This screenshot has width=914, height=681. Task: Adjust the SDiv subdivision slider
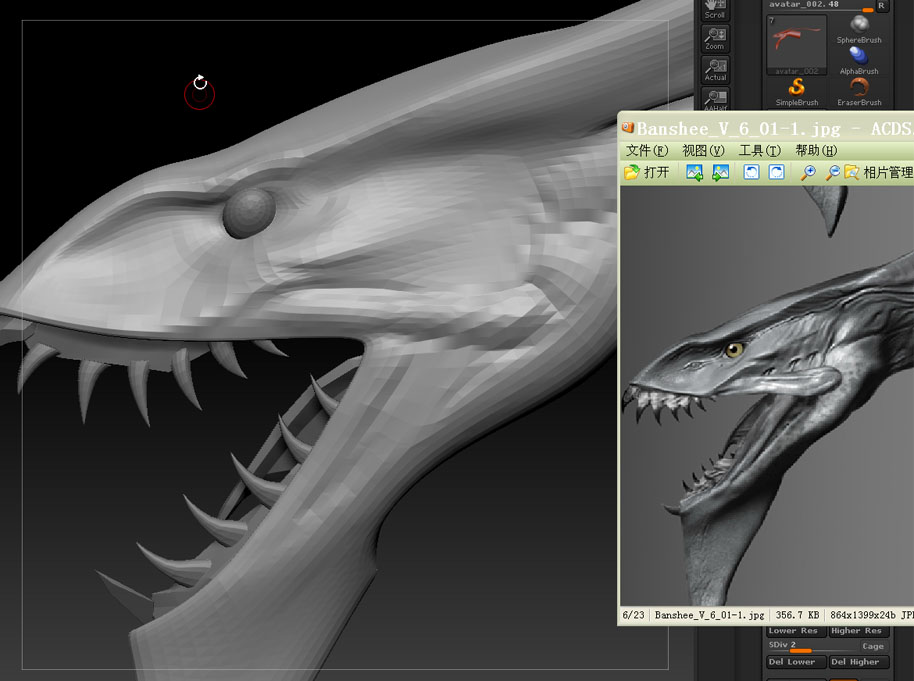click(811, 646)
